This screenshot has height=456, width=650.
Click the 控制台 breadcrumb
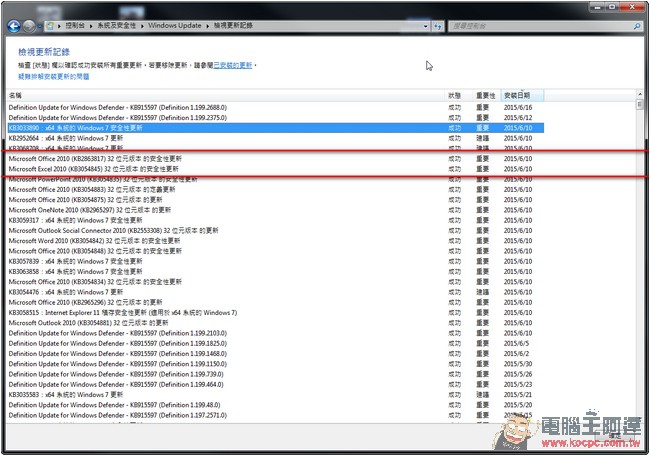click(x=75, y=25)
